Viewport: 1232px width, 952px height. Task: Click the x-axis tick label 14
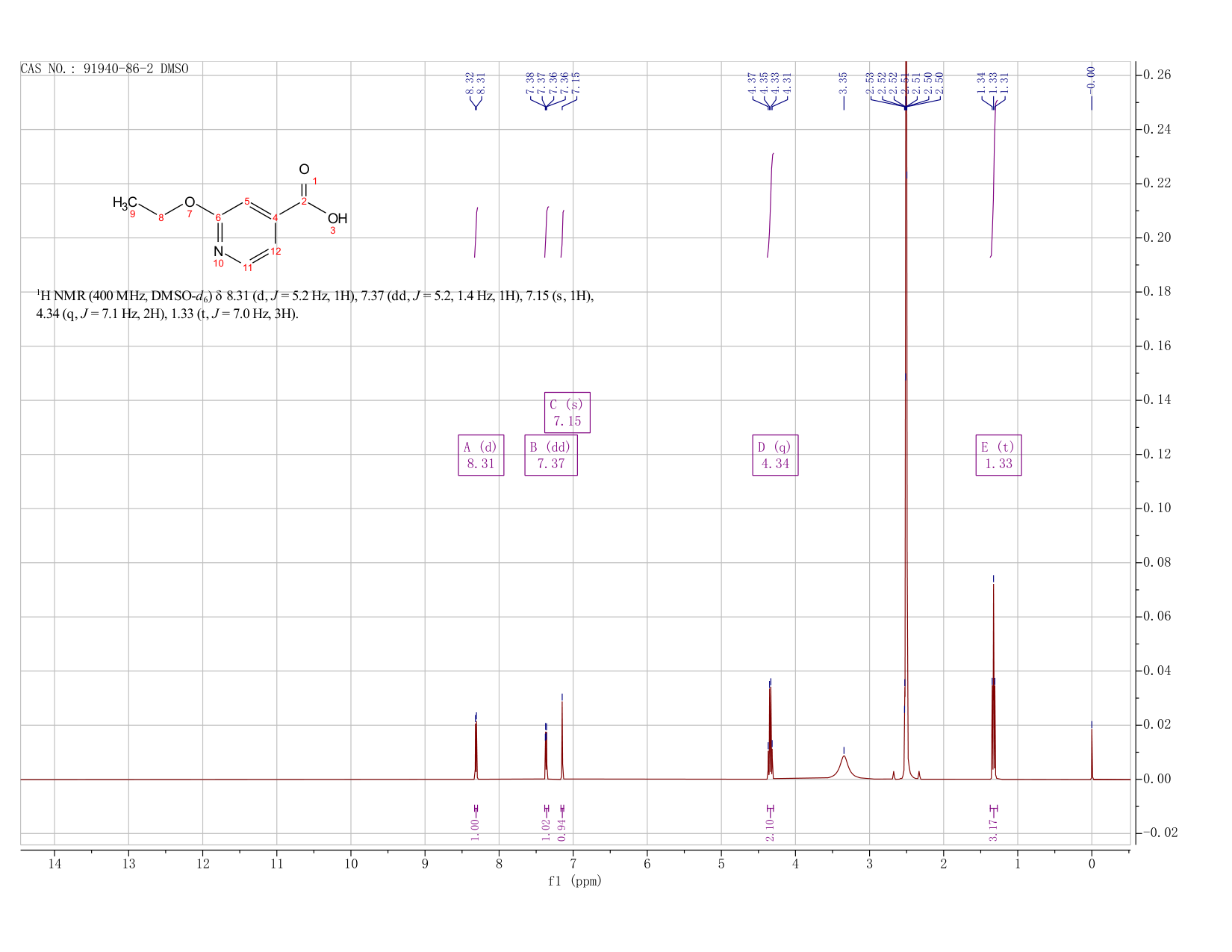click(55, 864)
